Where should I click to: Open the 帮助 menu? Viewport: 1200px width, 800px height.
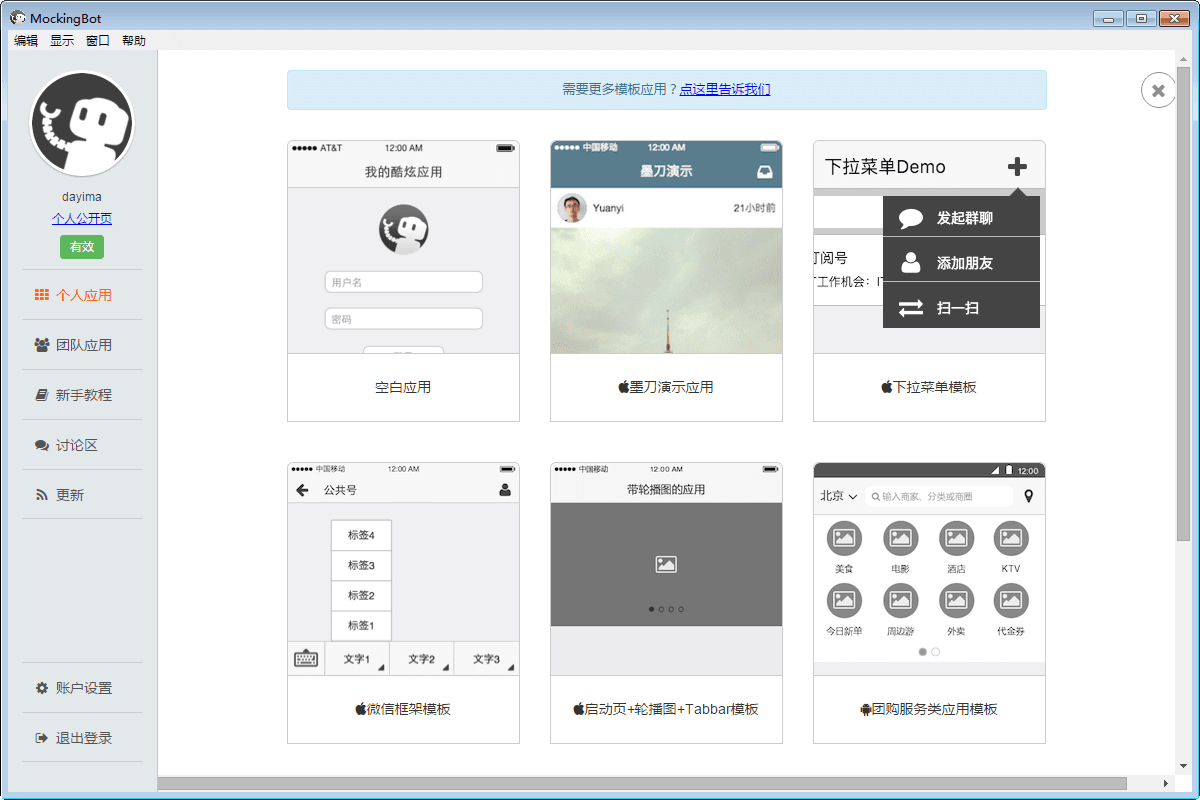[x=134, y=41]
